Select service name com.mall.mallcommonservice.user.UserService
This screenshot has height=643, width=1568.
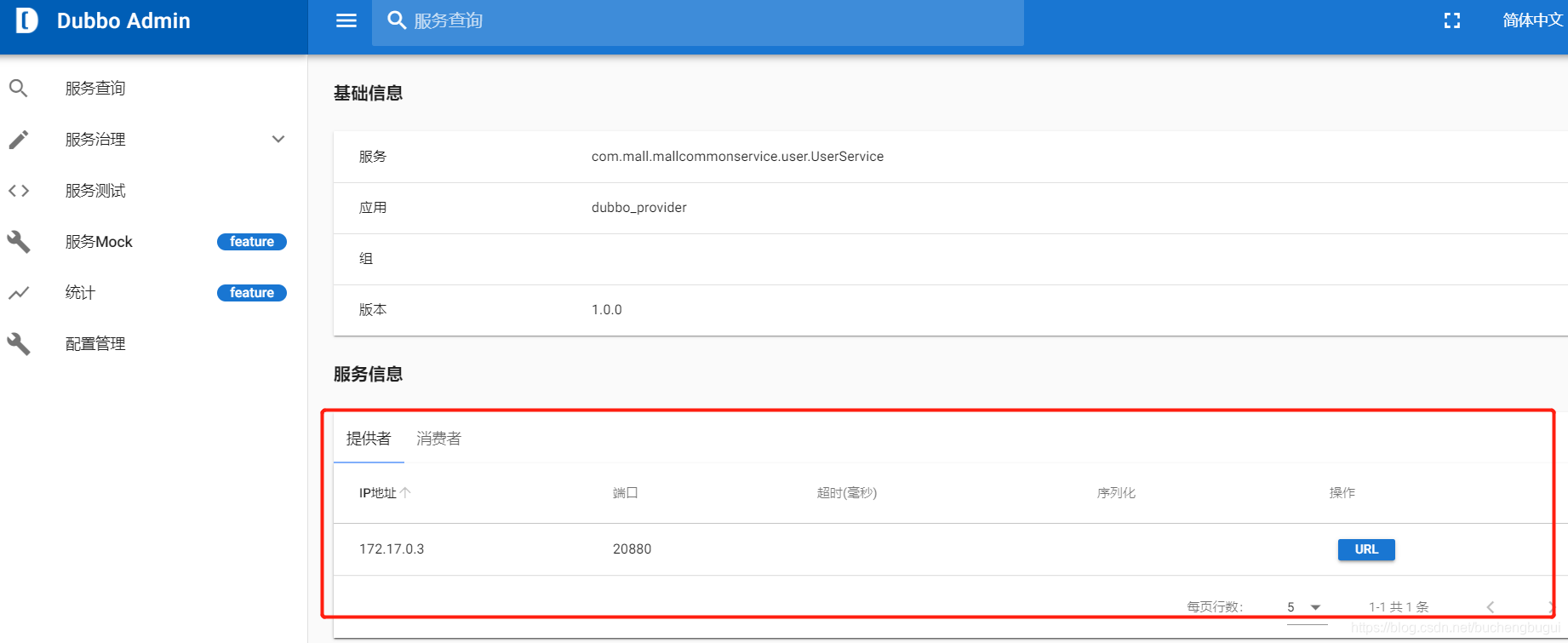point(737,157)
